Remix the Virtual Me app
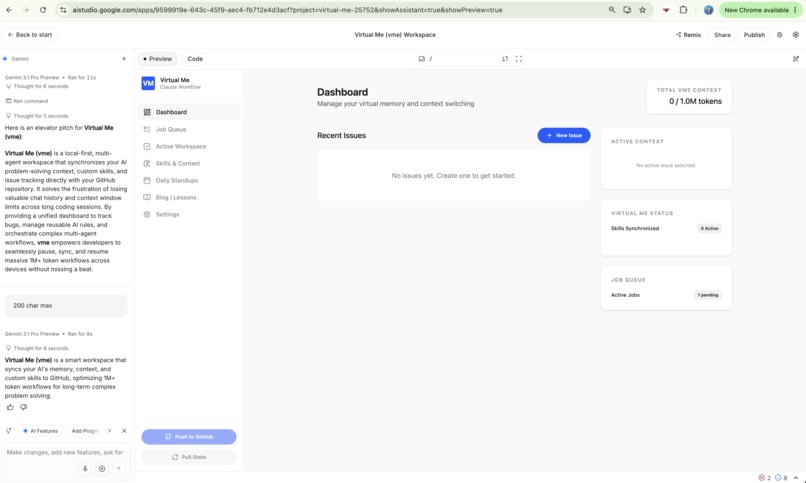This screenshot has height=483, width=806. click(688, 35)
